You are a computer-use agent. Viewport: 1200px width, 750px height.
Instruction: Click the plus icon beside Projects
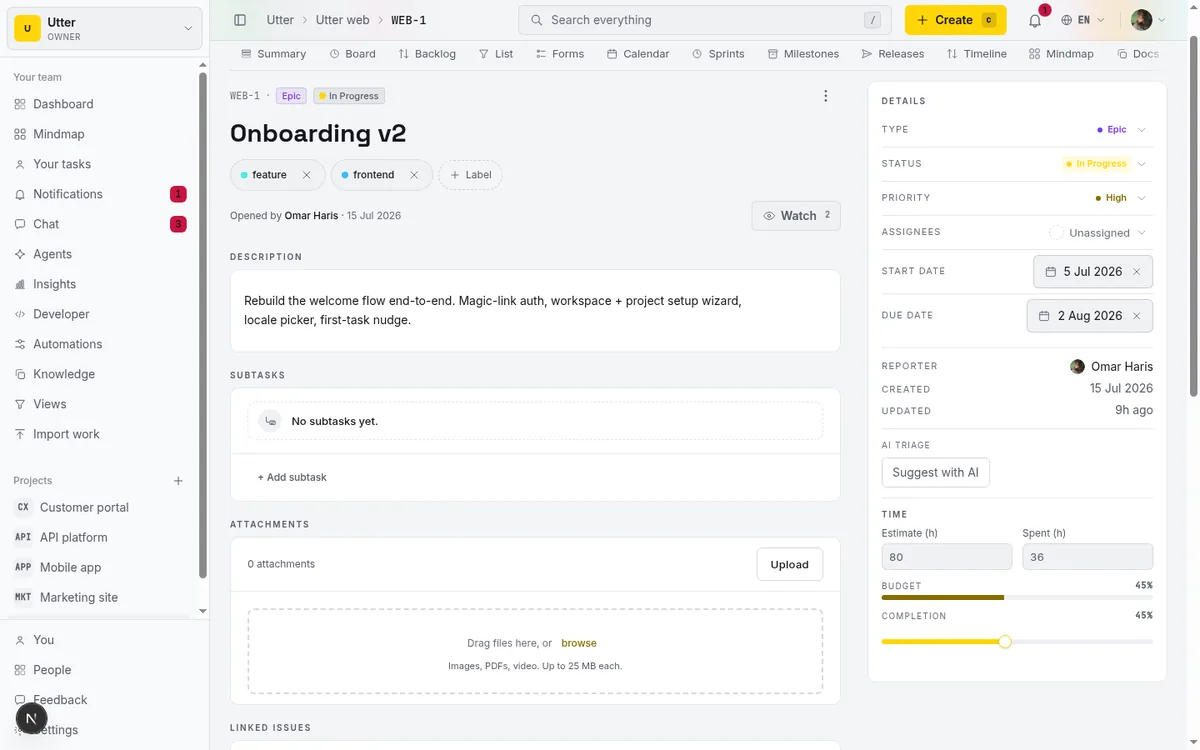(x=178, y=481)
